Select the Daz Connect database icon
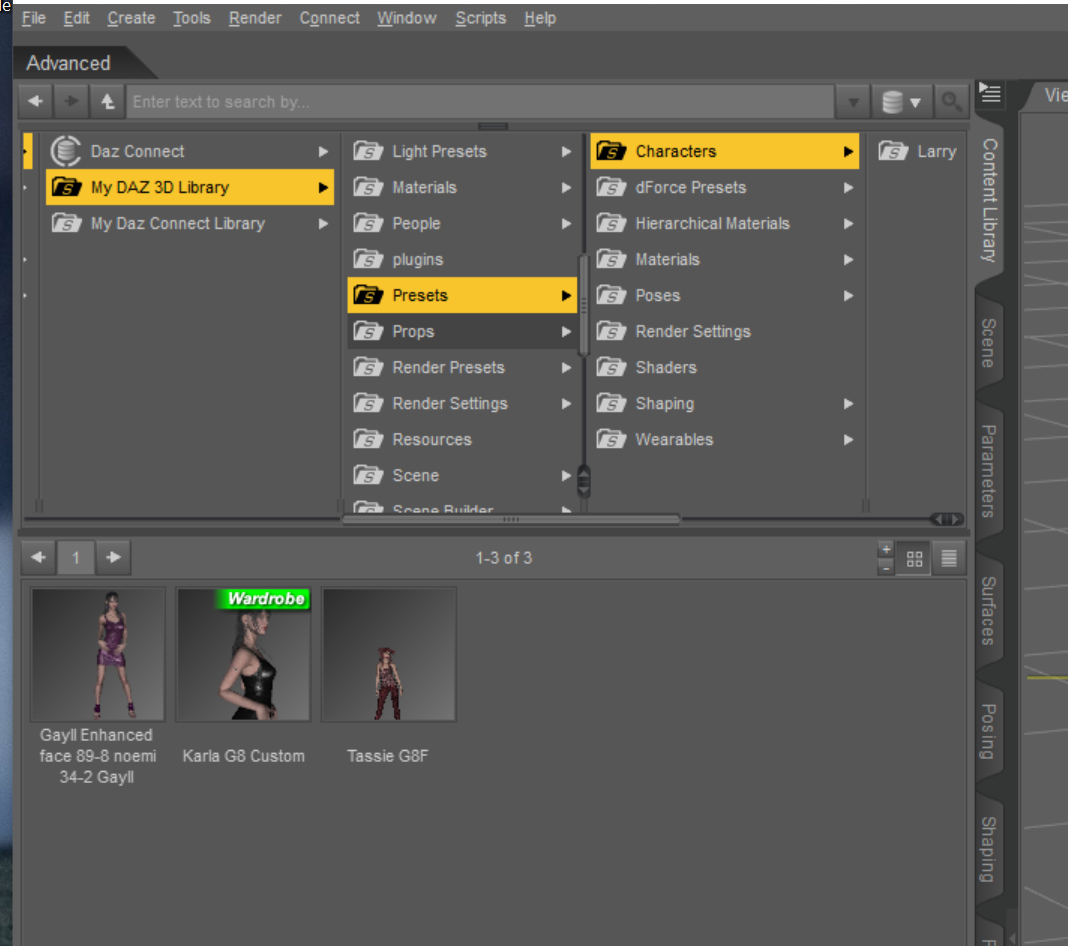Image resolution: width=1068 pixels, height=946 pixels. coord(66,151)
